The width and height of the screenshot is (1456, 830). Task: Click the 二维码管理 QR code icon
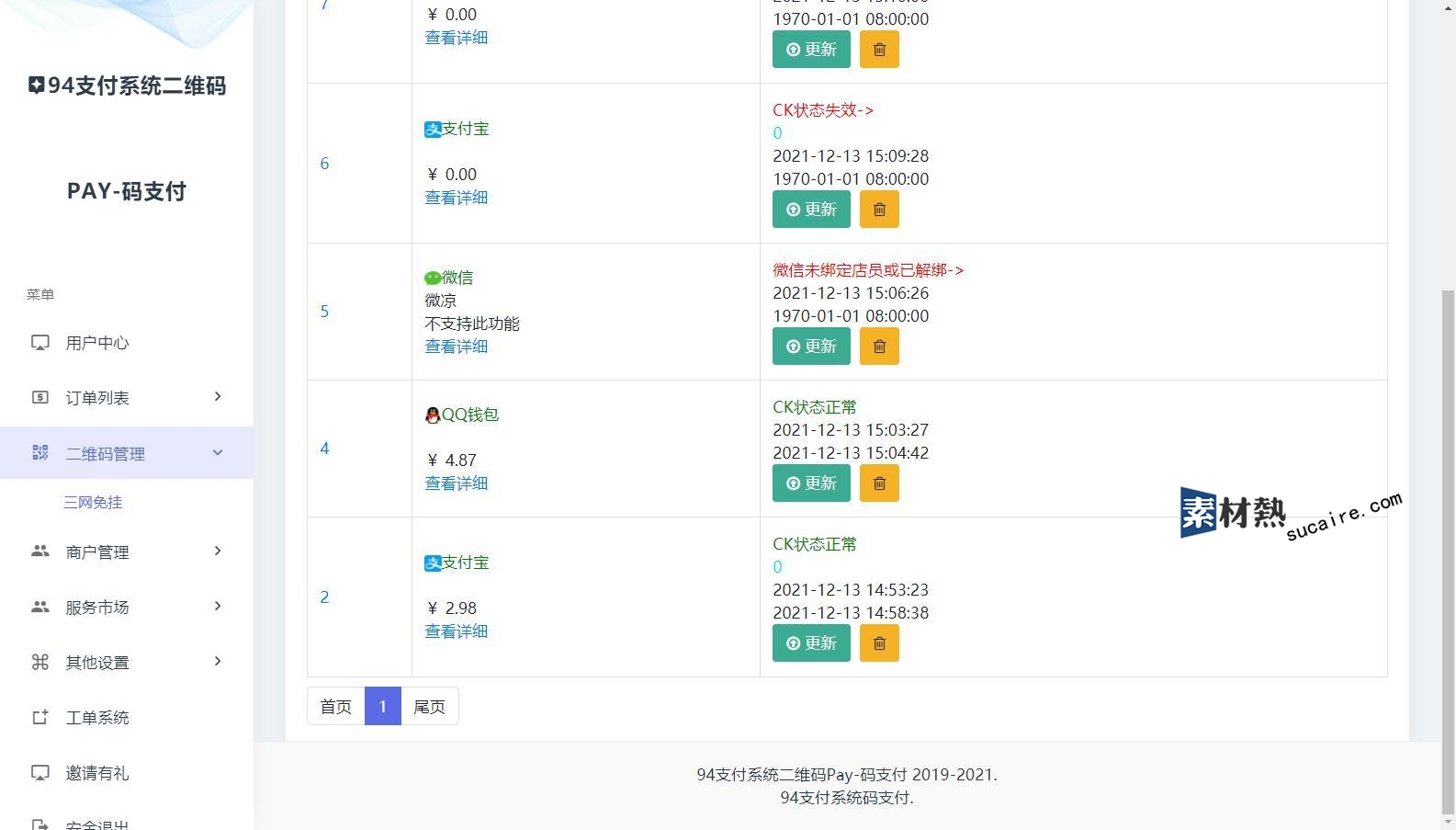click(40, 452)
